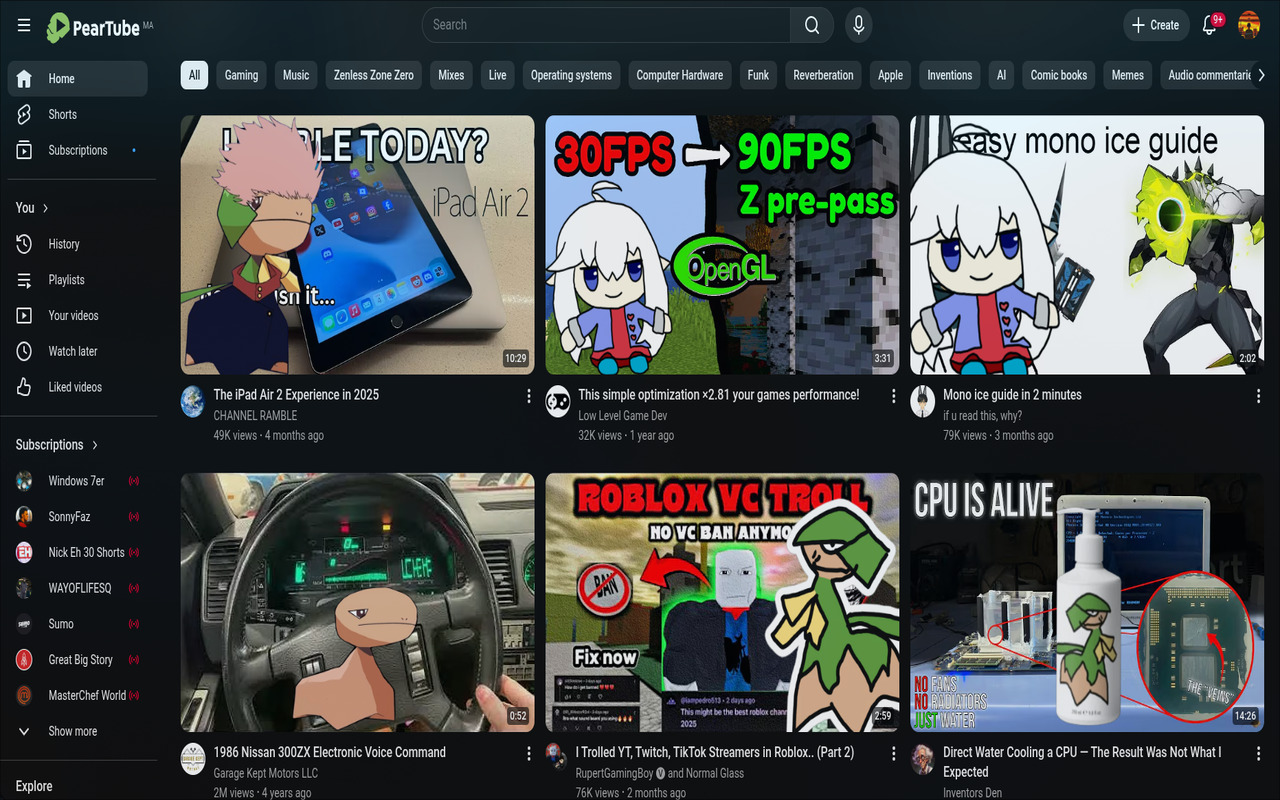This screenshot has height=800, width=1280.
Task: Select the Operating systems chip
Action: (571, 75)
